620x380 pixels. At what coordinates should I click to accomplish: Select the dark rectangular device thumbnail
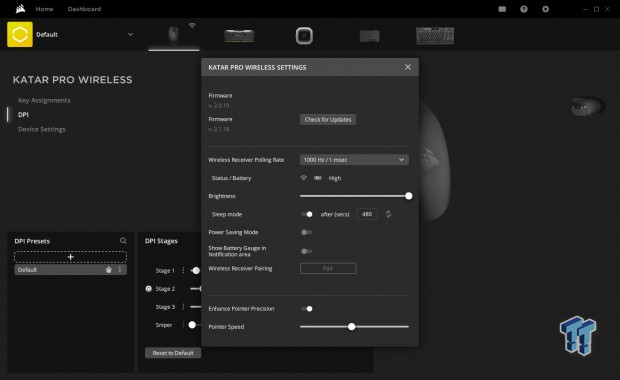pos(370,36)
